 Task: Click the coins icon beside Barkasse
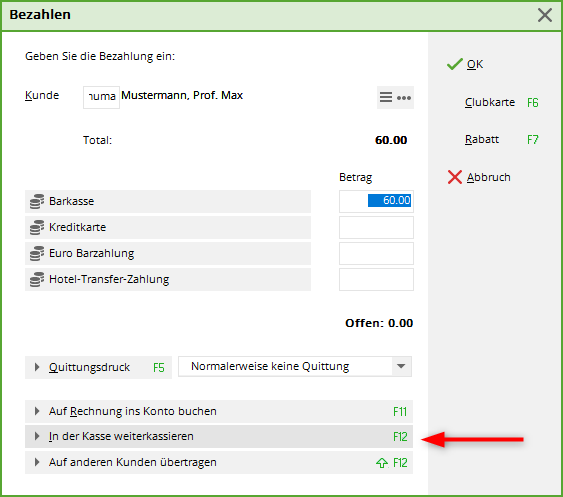tap(37, 201)
